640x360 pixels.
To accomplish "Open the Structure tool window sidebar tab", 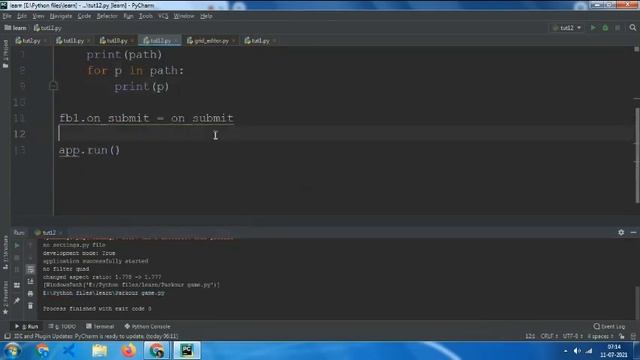I will coord(5,252).
